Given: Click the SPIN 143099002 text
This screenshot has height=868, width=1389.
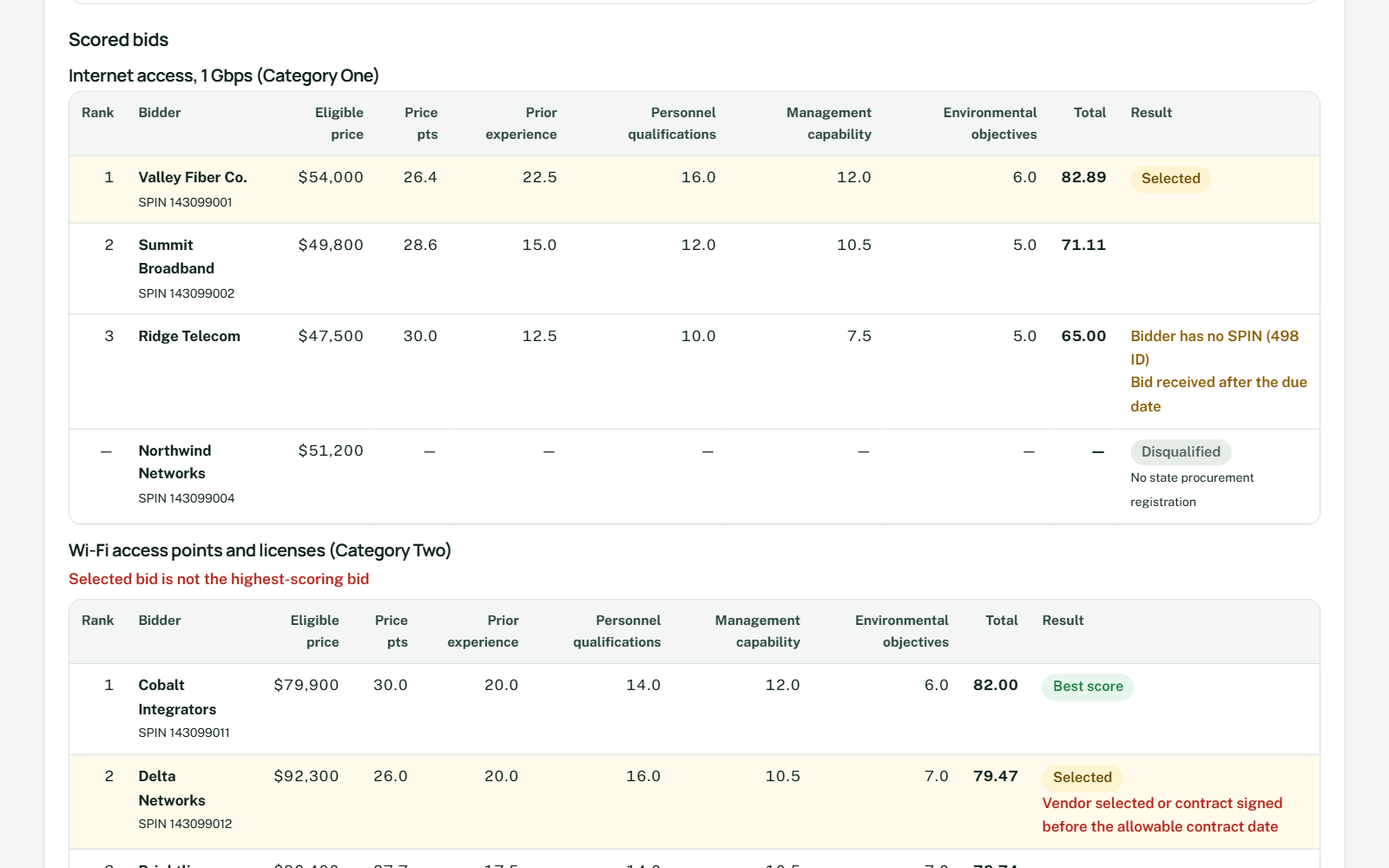Looking at the screenshot, I should 187,293.
